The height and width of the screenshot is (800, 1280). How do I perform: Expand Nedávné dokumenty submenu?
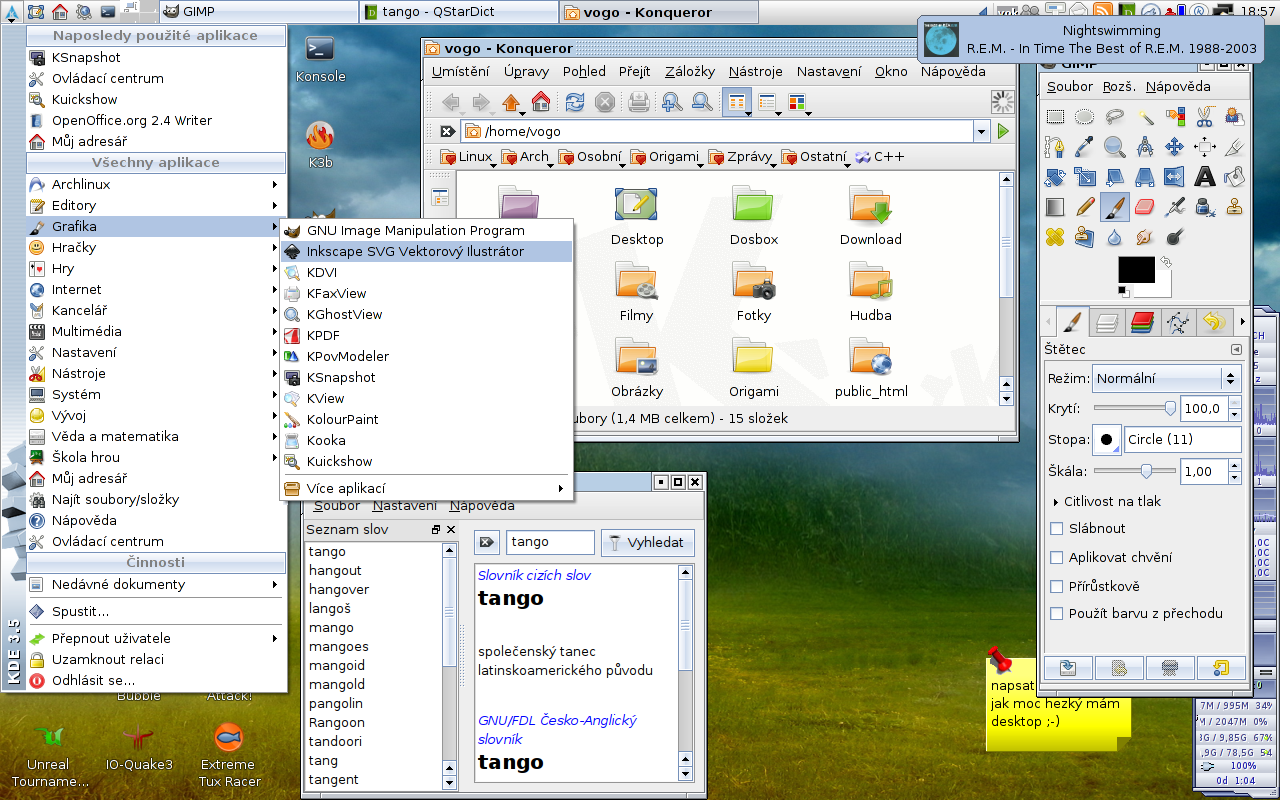pos(156,584)
